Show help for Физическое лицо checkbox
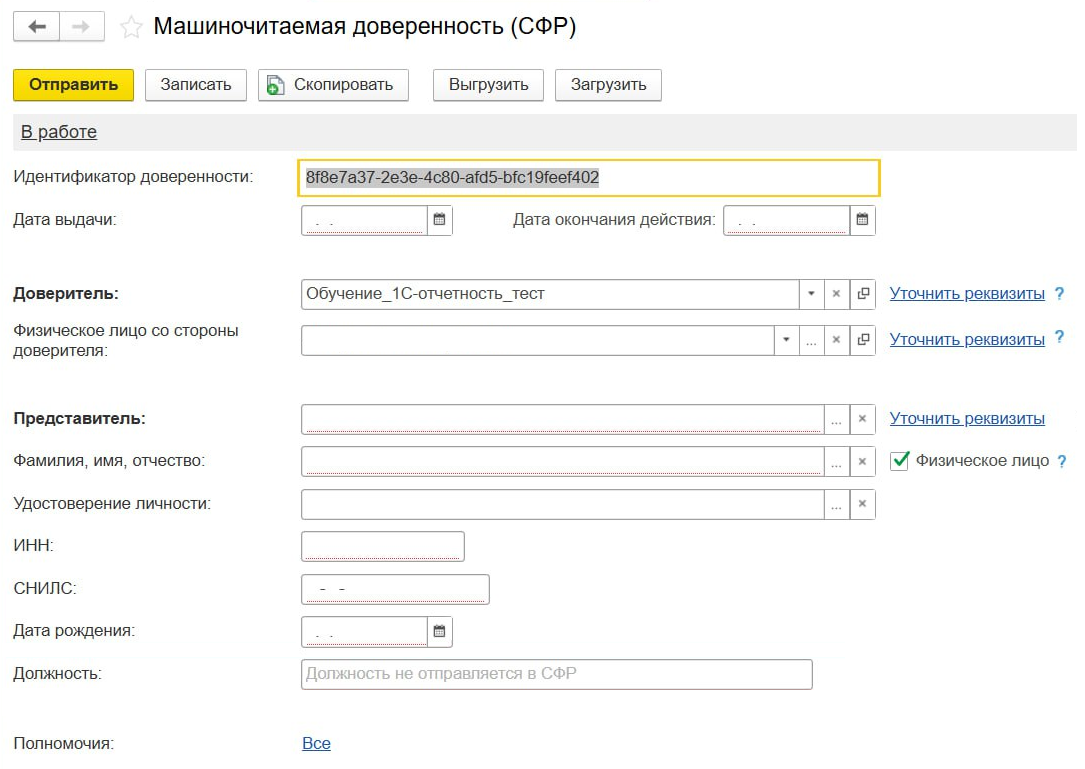The image size is (1085, 769). 1062,462
